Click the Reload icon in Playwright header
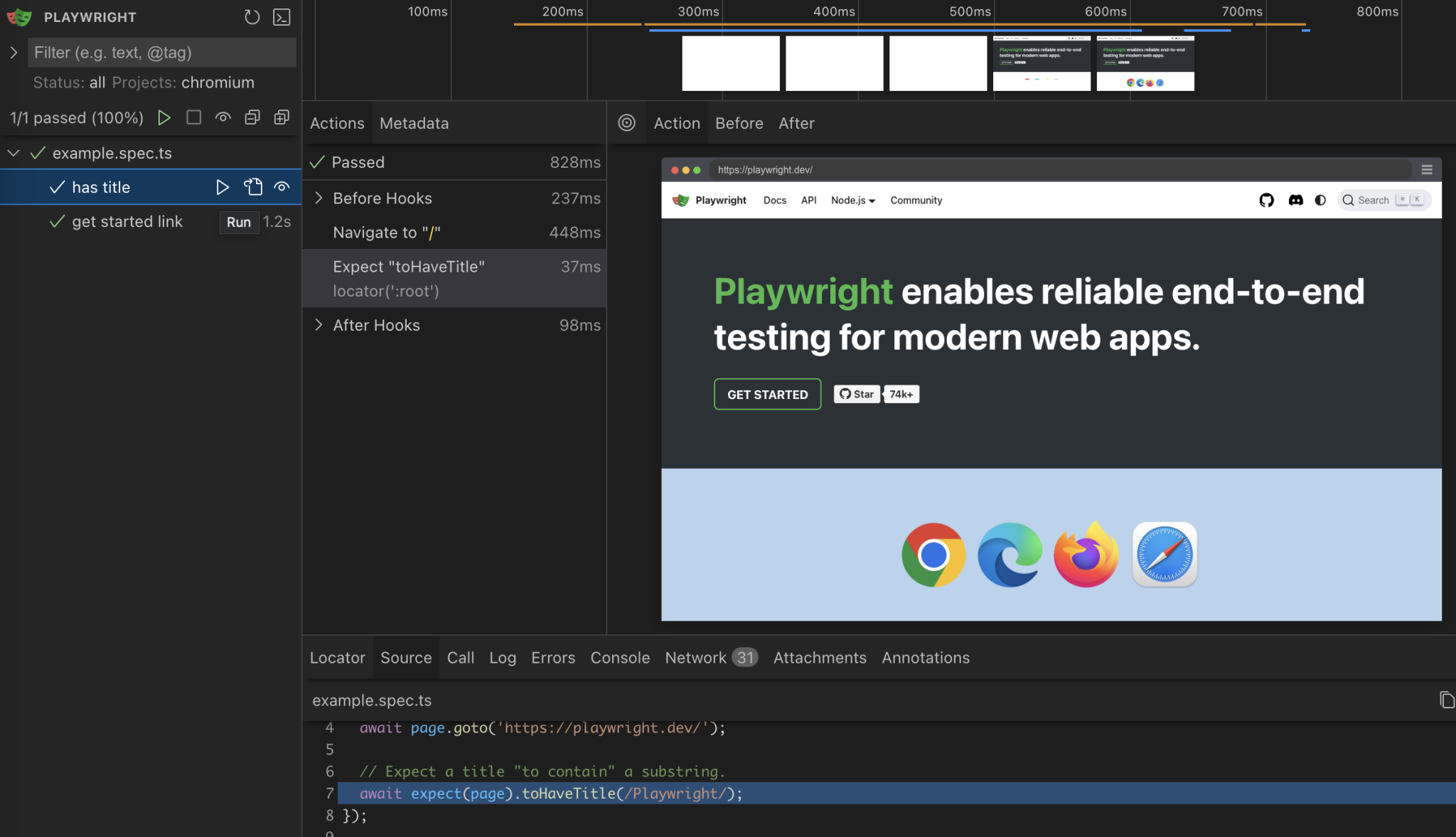Screen dimensions: 1456x837 click(x=252, y=17)
